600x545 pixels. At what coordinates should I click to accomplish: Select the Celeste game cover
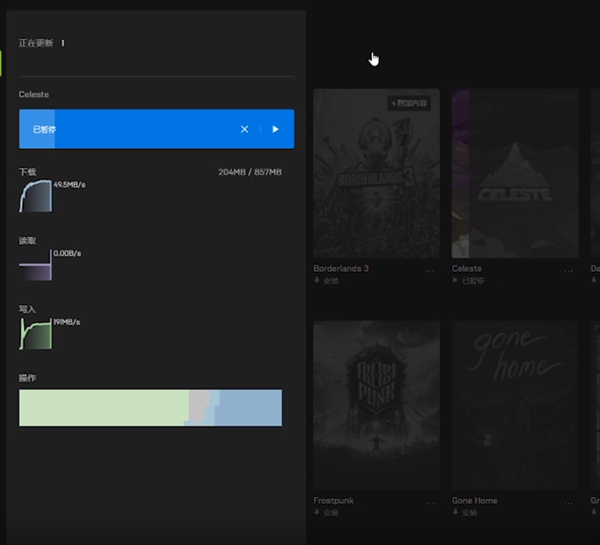(514, 175)
